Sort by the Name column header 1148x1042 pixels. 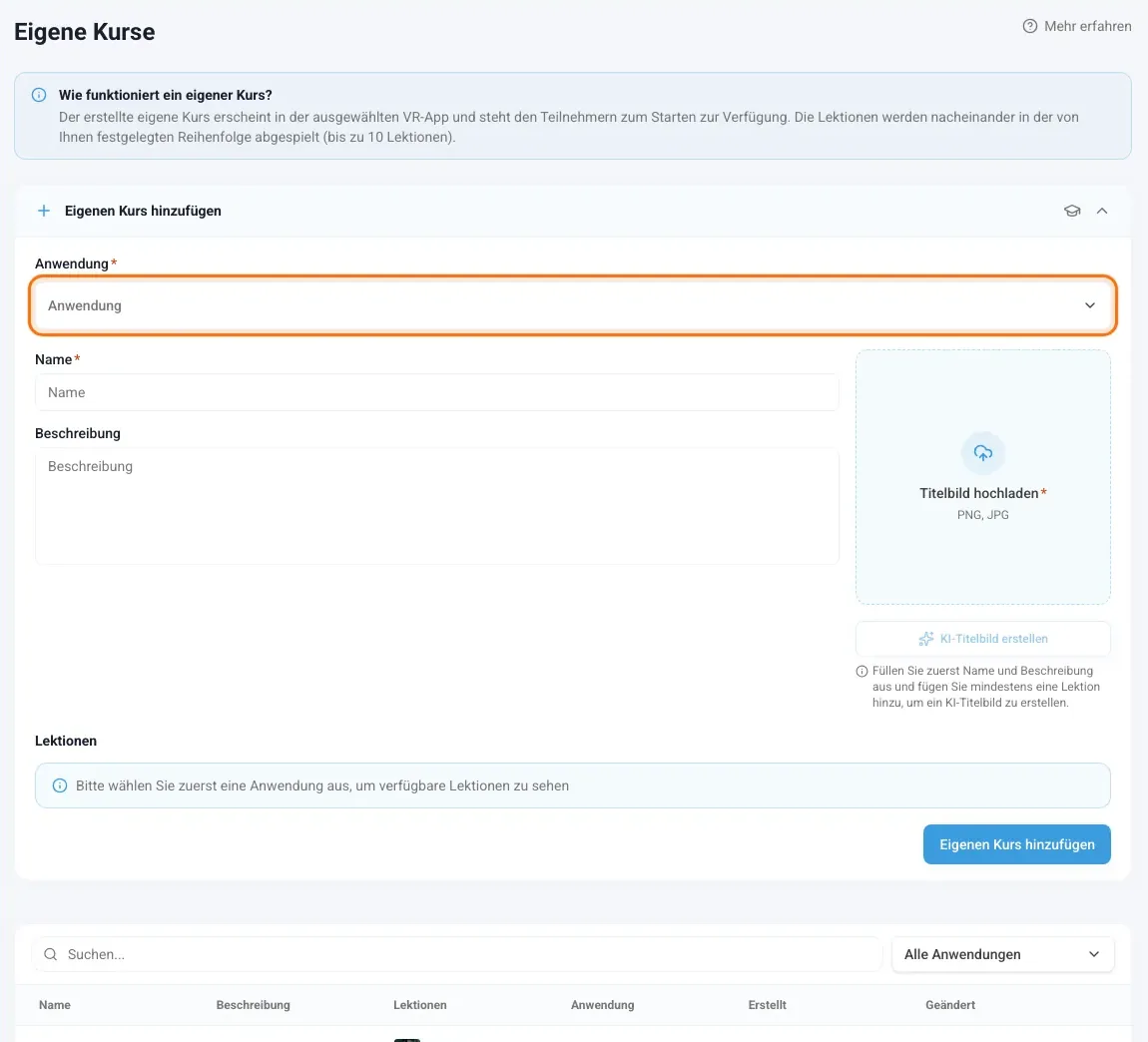click(x=55, y=1005)
